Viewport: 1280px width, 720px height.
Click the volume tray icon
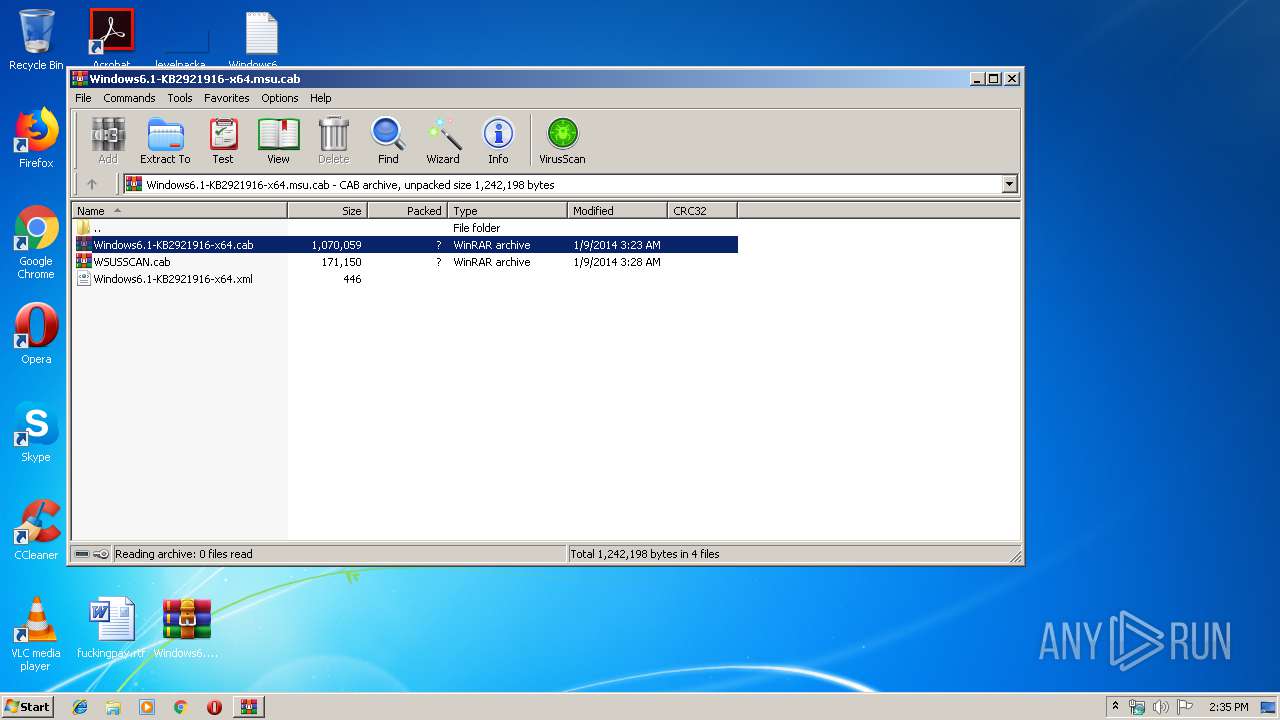tap(1160, 707)
